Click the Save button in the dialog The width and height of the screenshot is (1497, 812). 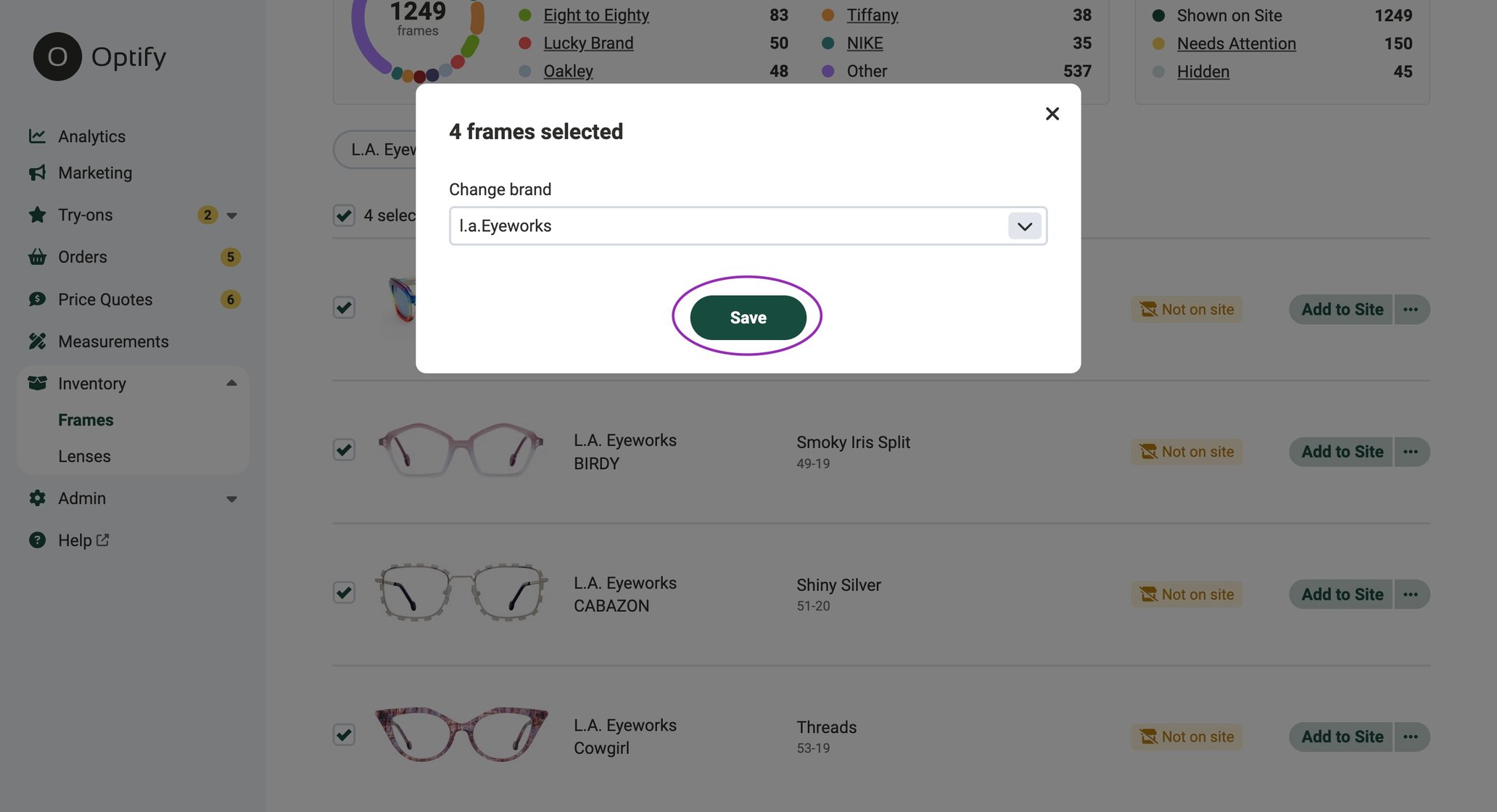[748, 317]
